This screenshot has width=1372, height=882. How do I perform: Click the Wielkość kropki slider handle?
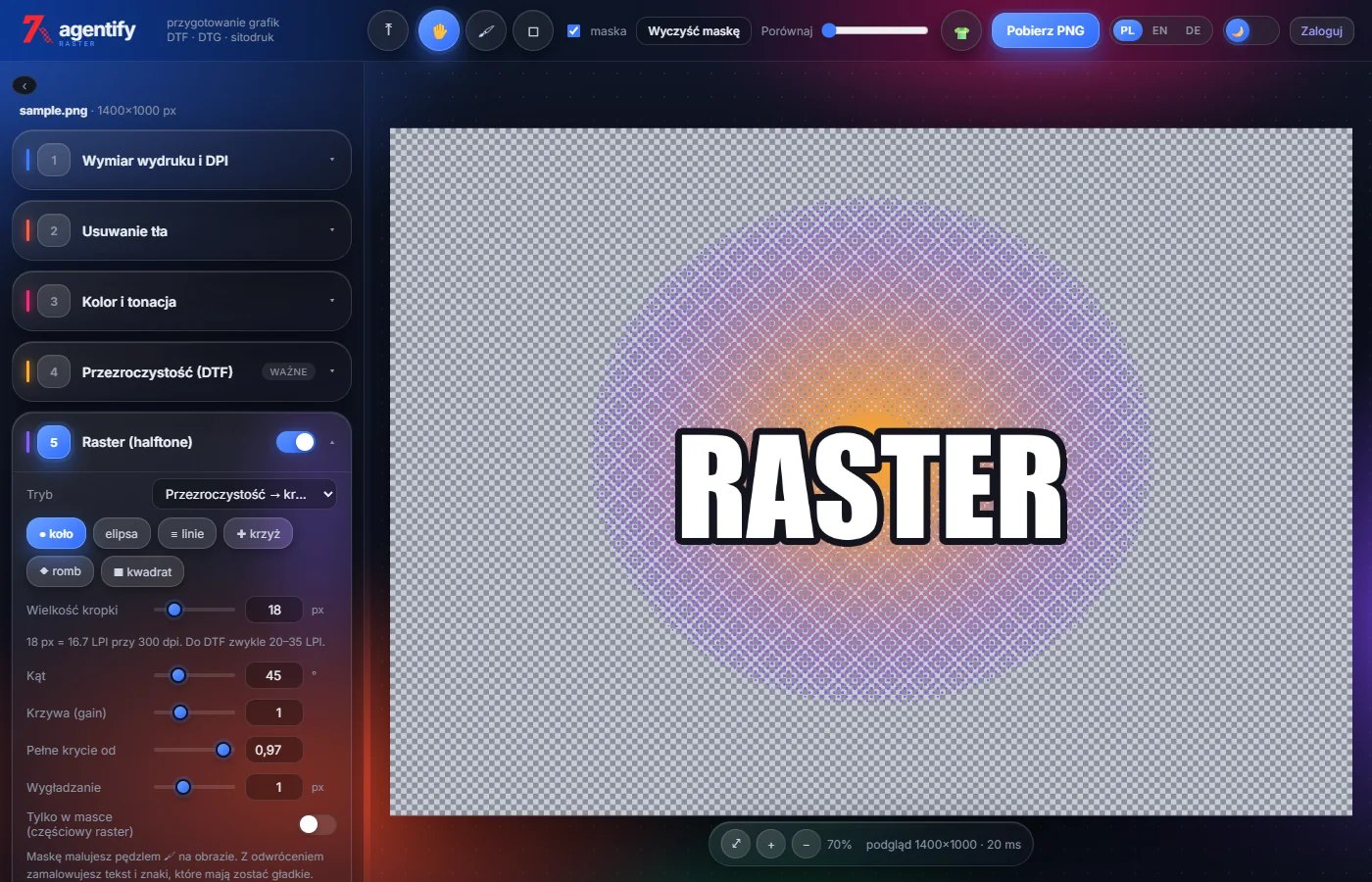tap(174, 610)
